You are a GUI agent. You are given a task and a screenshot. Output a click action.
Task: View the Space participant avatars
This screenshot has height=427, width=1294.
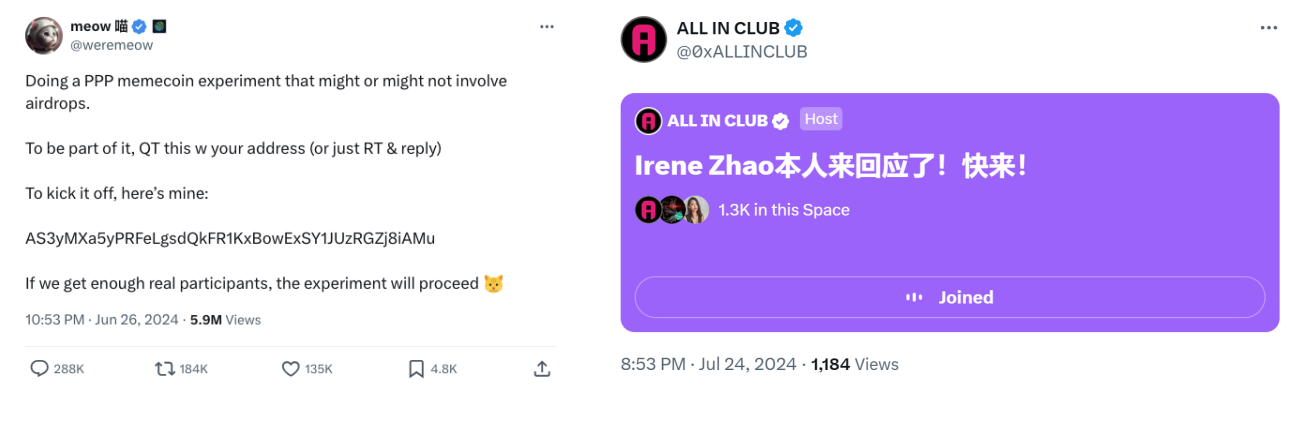pyautogui.click(x=672, y=210)
